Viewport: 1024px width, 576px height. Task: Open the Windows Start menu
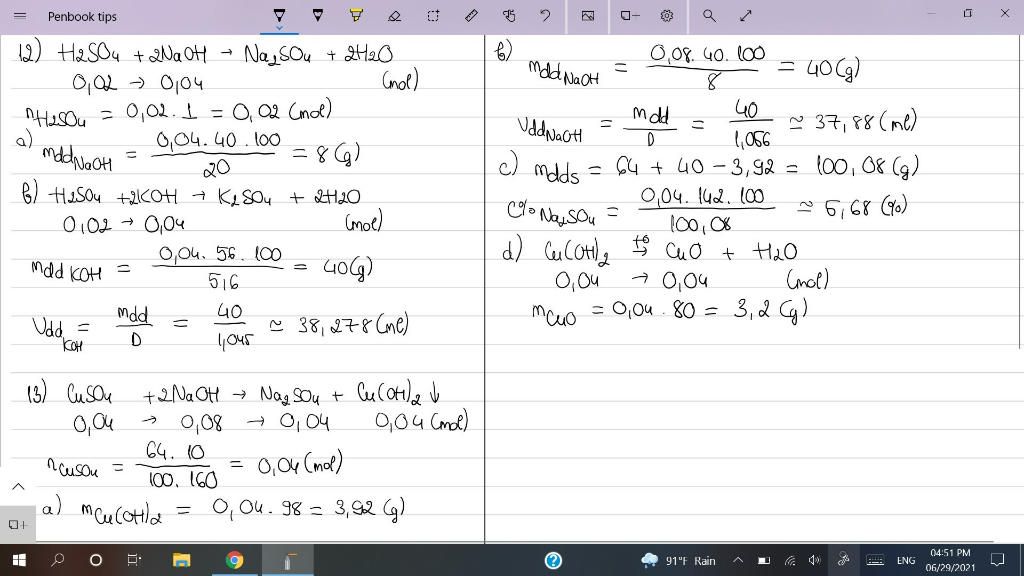19,560
